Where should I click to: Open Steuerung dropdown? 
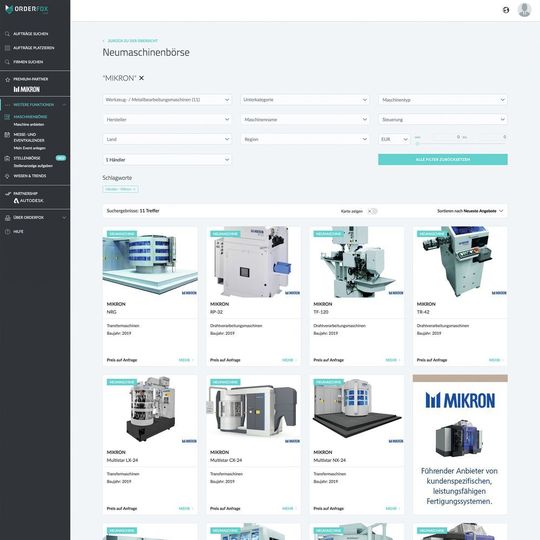pyautogui.click(x=443, y=120)
